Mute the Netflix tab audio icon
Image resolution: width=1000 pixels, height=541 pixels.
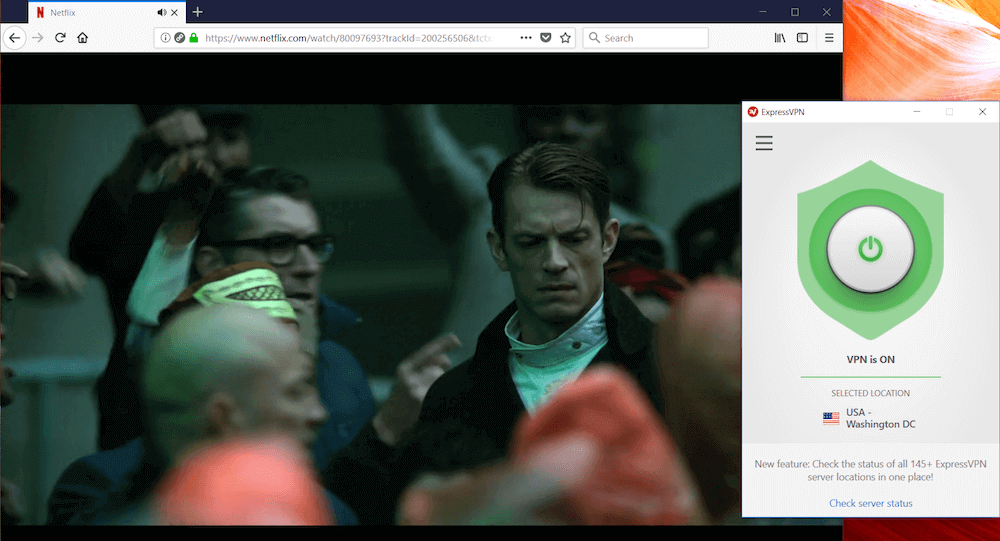(x=161, y=12)
